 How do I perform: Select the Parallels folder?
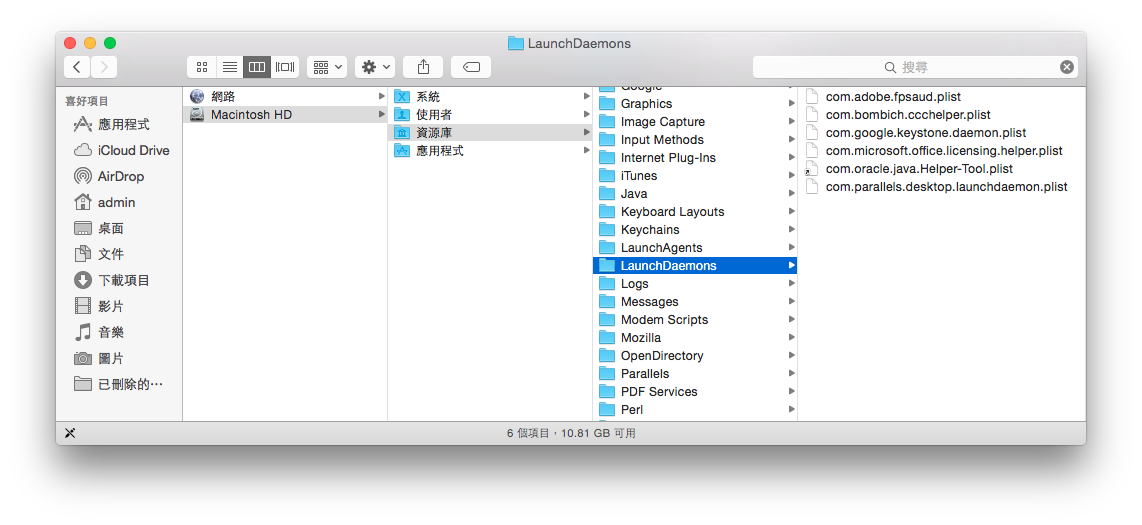click(x=695, y=374)
